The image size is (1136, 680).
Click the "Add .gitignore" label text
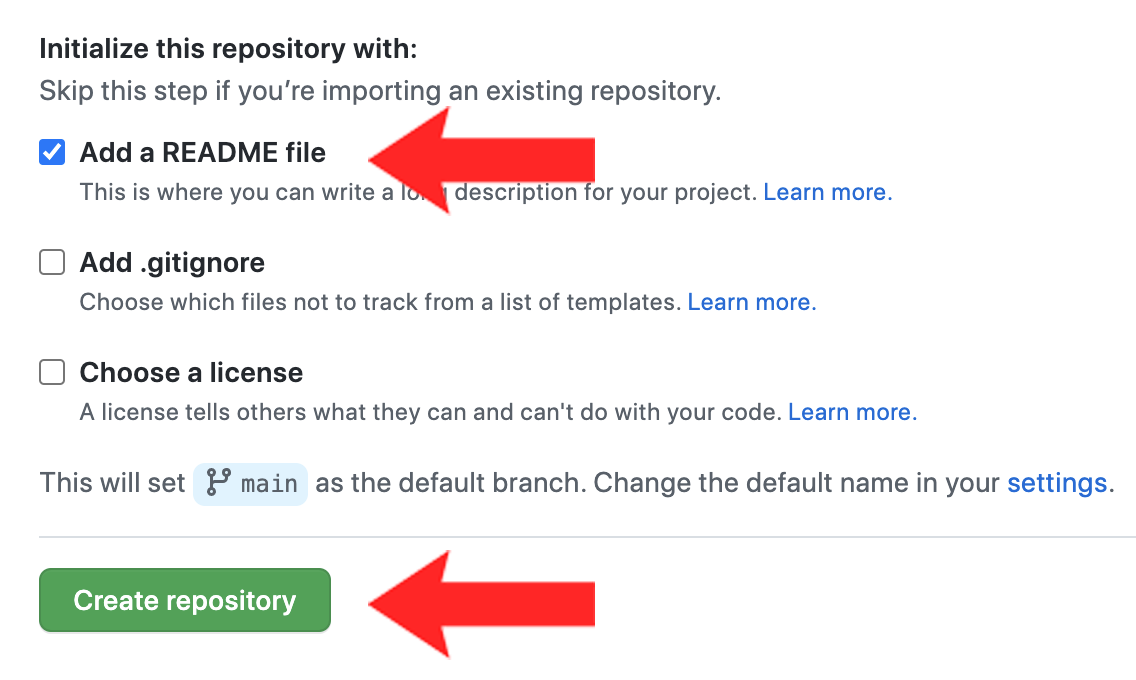pos(172,263)
